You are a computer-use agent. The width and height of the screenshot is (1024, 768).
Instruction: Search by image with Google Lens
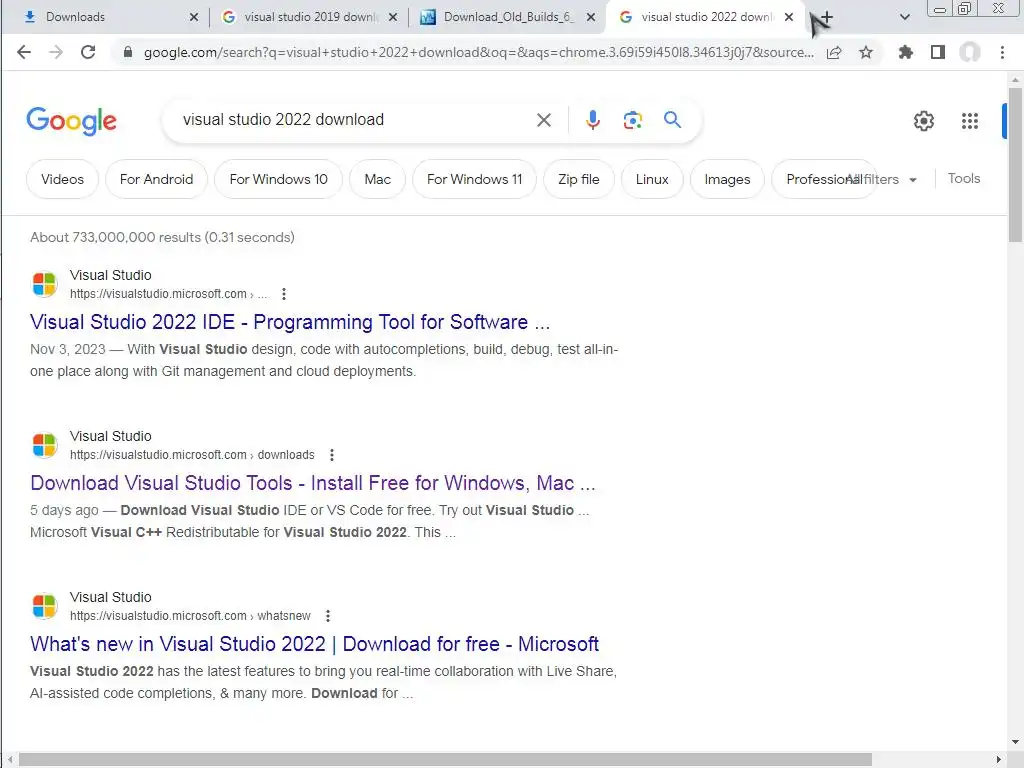632,120
